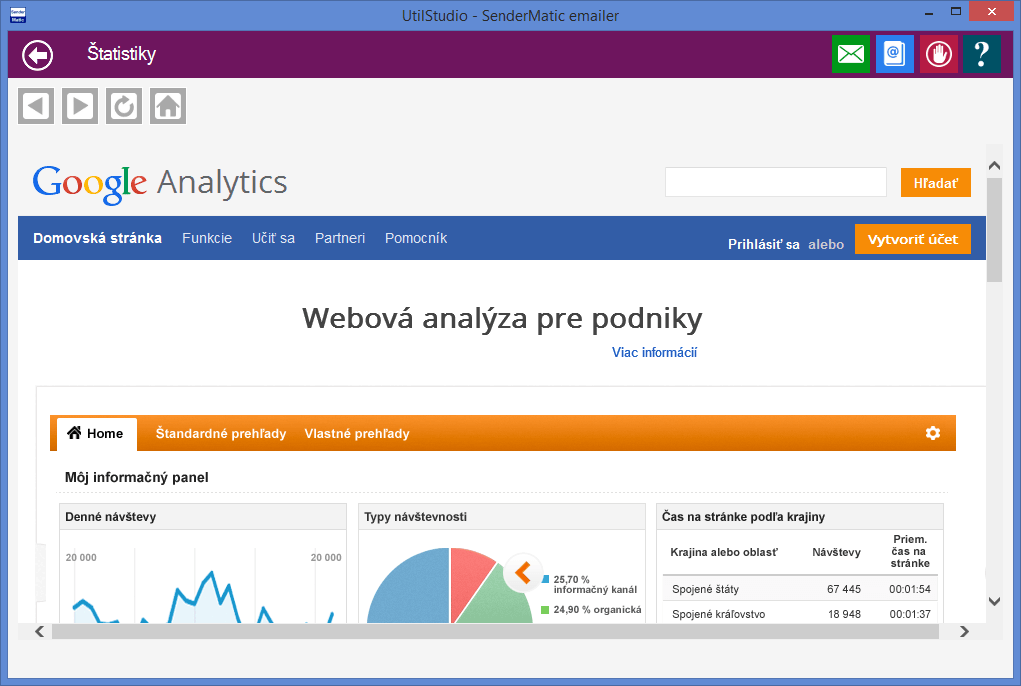Close the SenderMatic emailer window

coord(992,12)
